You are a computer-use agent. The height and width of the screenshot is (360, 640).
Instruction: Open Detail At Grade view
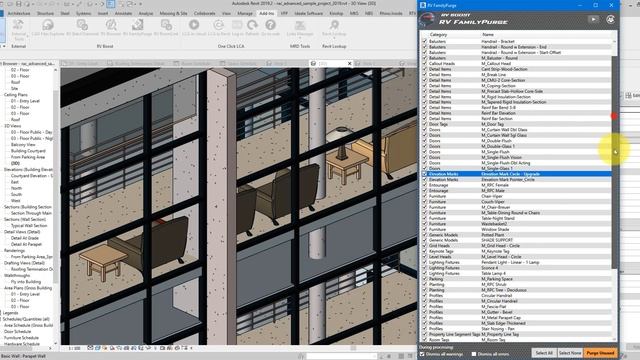24,238
